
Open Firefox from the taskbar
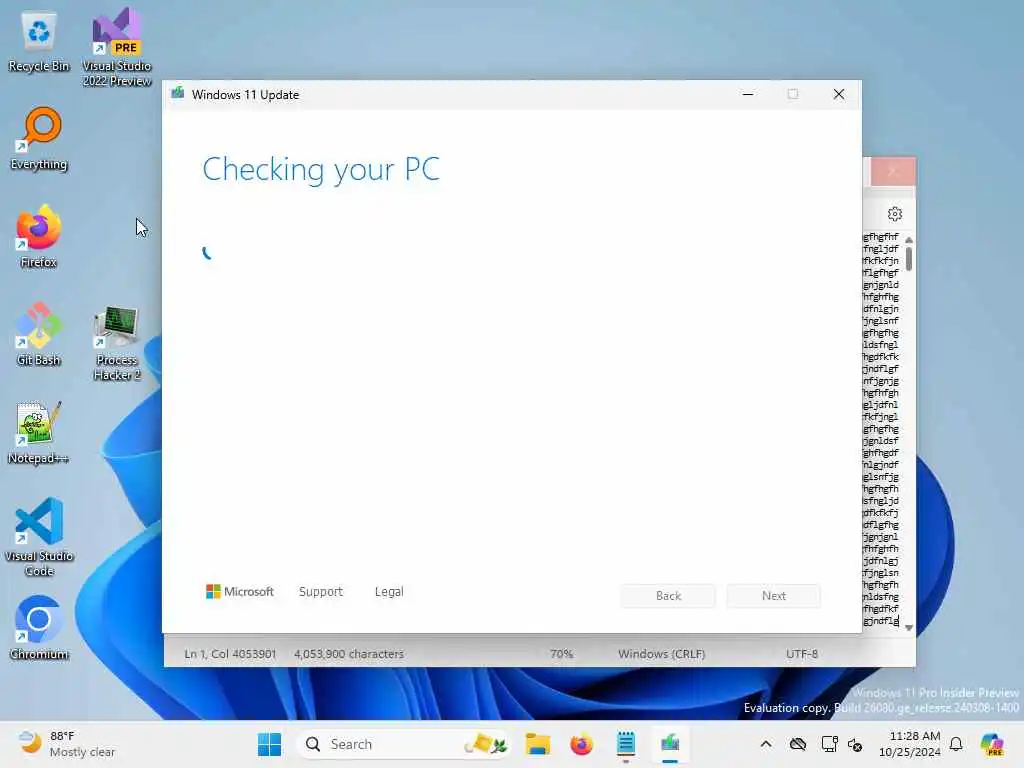[581, 744]
